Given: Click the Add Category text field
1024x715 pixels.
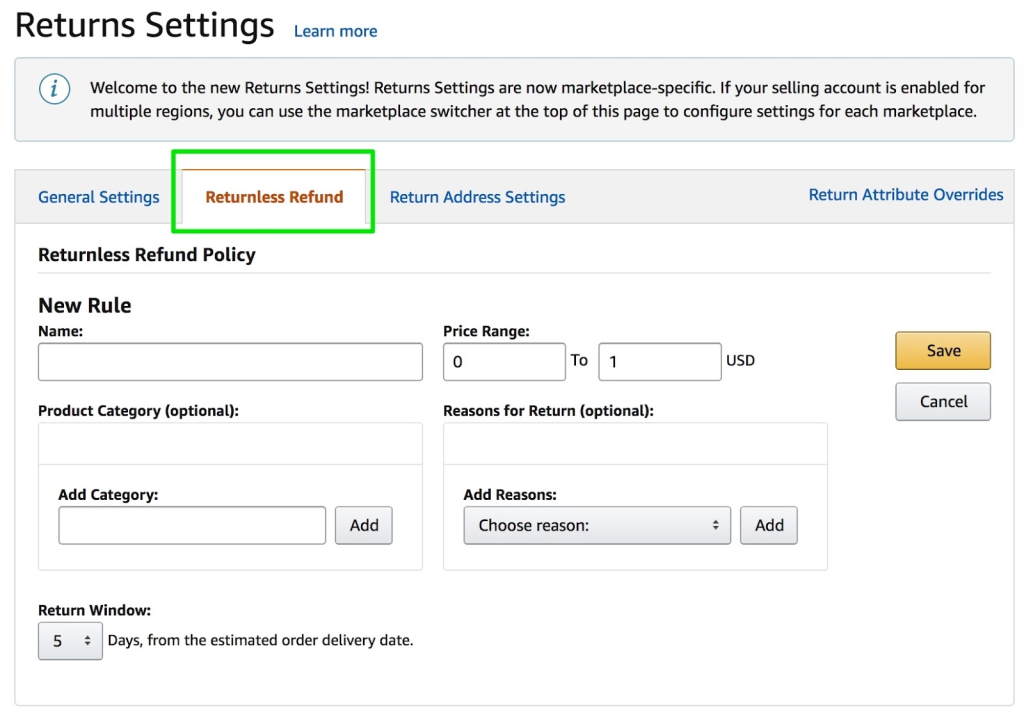Looking at the screenshot, I should click(192, 525).
